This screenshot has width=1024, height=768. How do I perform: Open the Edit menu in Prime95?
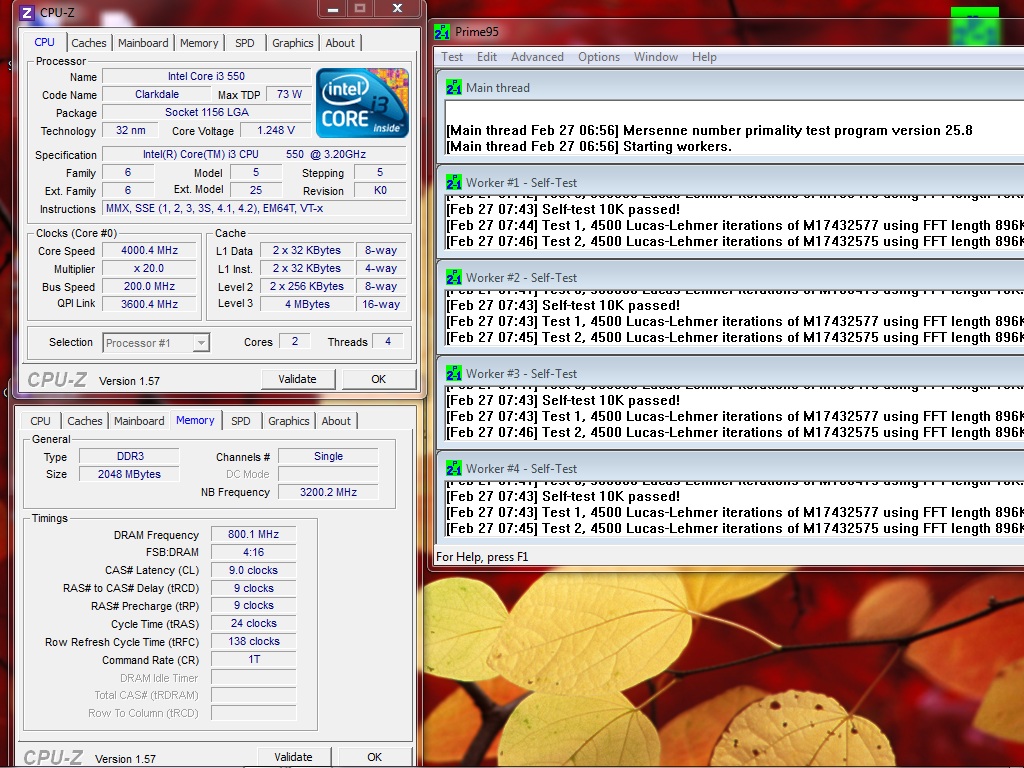(x=487, y=57)
